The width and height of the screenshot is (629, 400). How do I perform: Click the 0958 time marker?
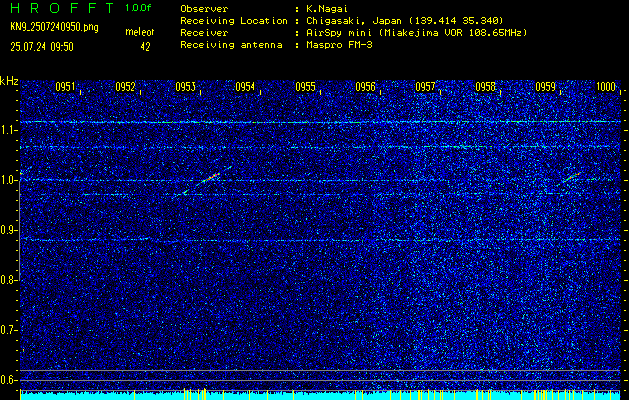pos(485,87)
